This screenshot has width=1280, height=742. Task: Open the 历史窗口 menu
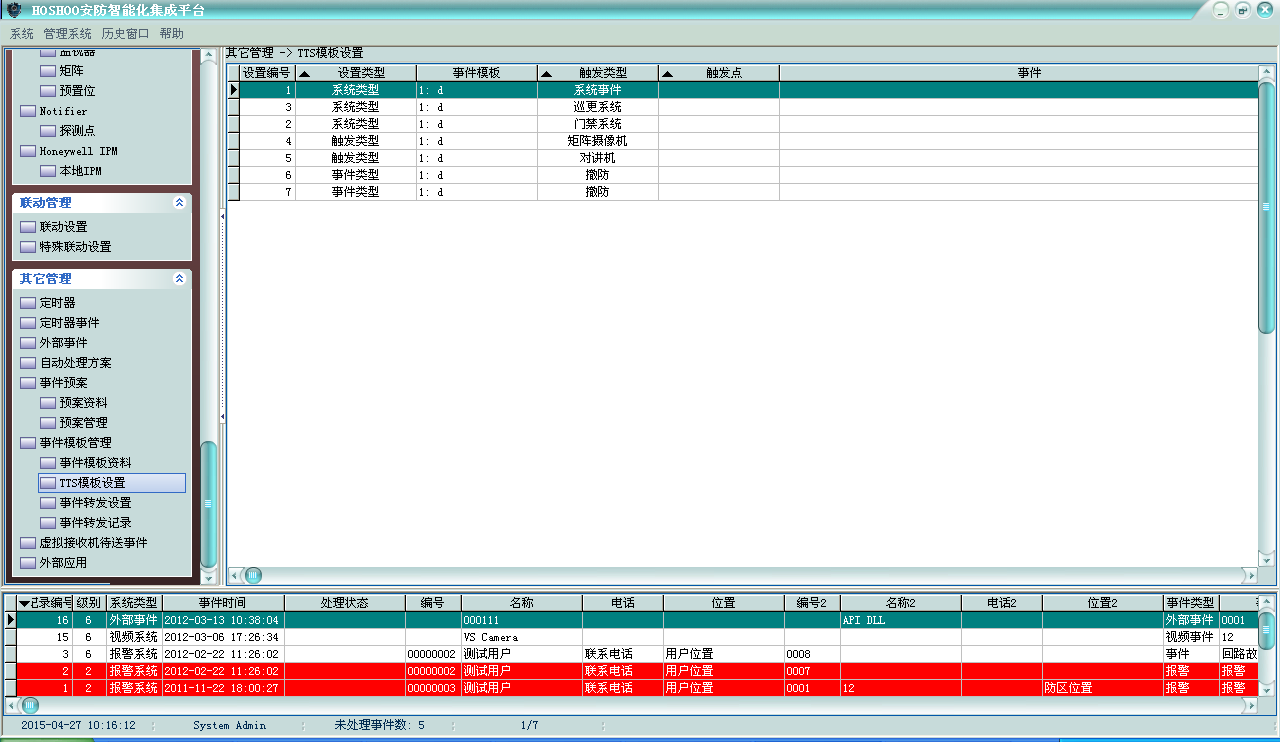tap(125, 34)
